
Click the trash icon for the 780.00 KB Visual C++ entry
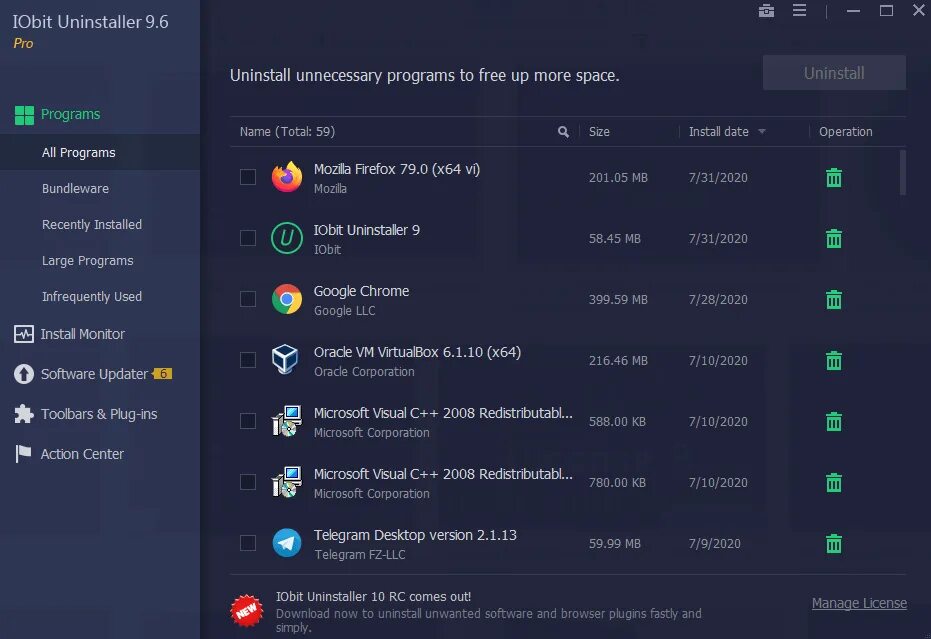pyautogui.click(x=834, y=482)
